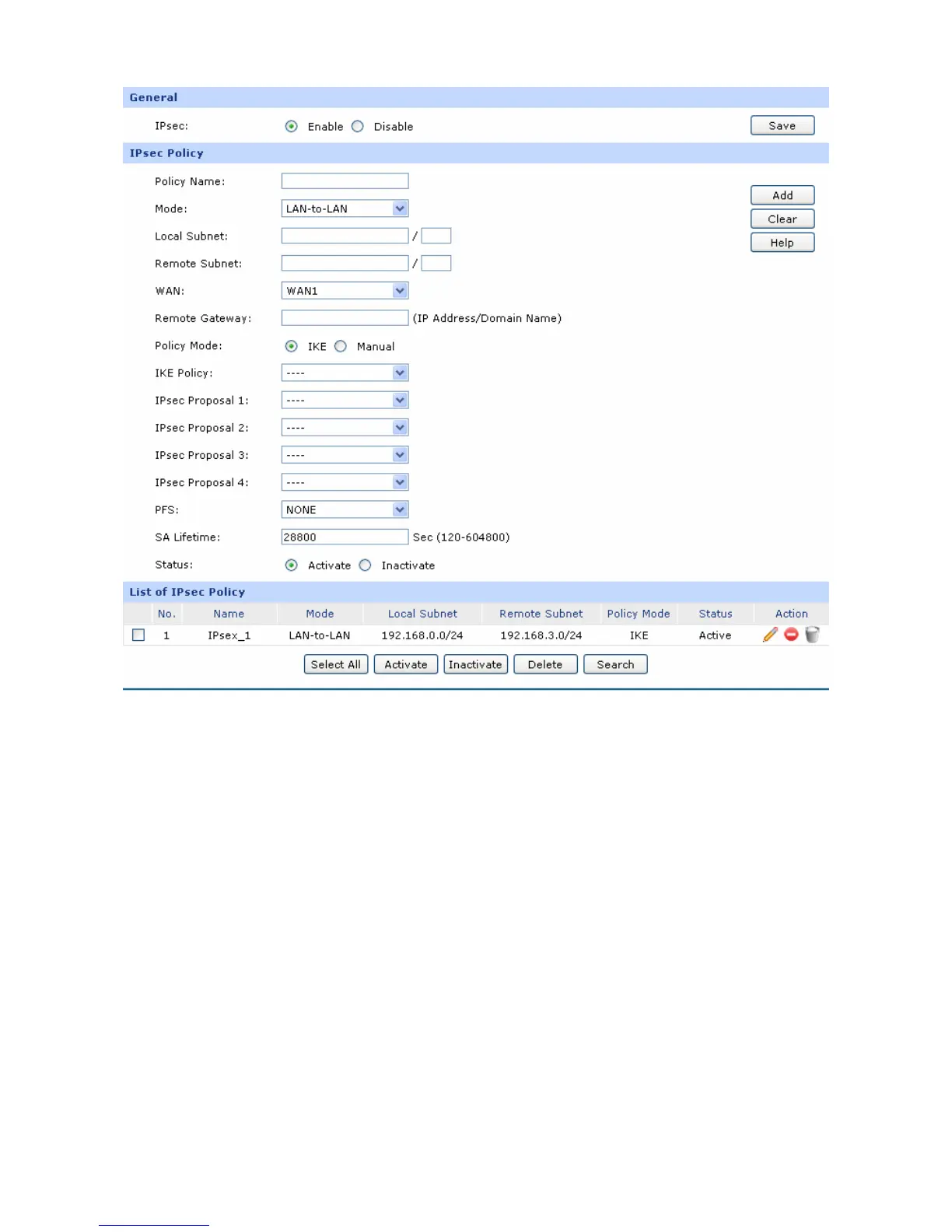Screen dimensions: 952x1232
Task: Click the SA Lifetime field showing 28800
Action: (x=345, y=537)
